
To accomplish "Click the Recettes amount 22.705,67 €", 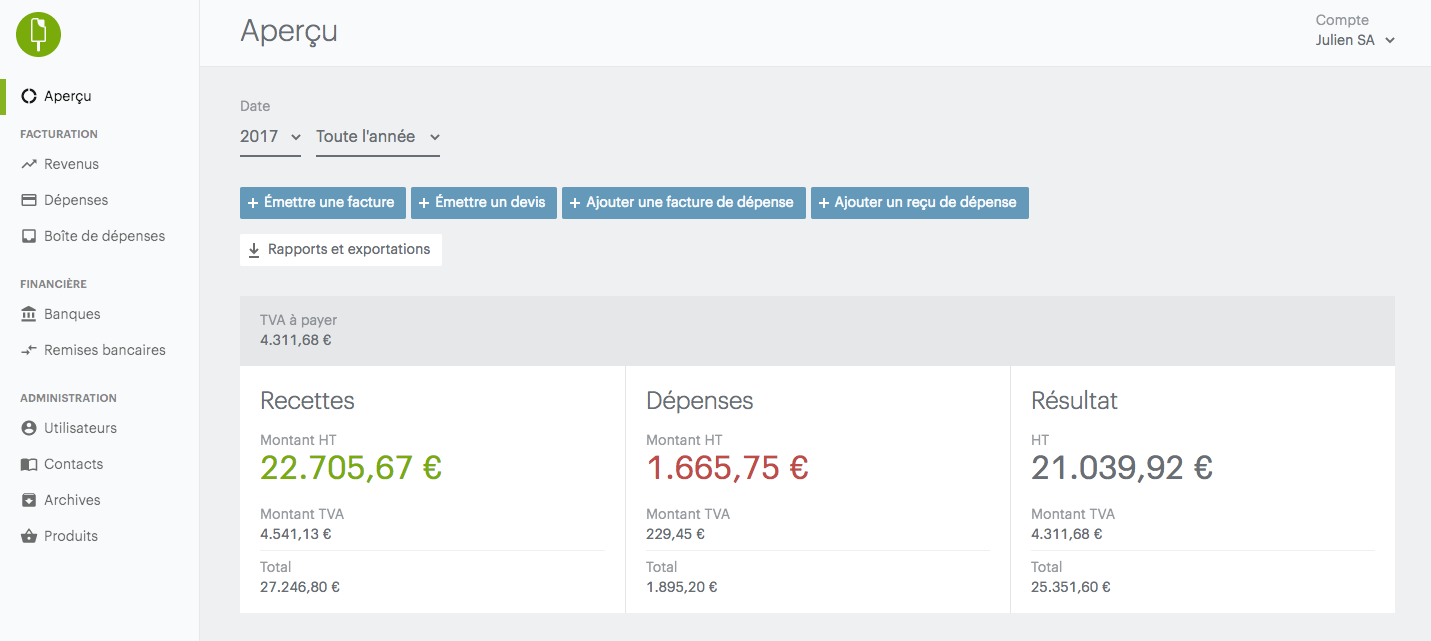I will click(351, 467).
